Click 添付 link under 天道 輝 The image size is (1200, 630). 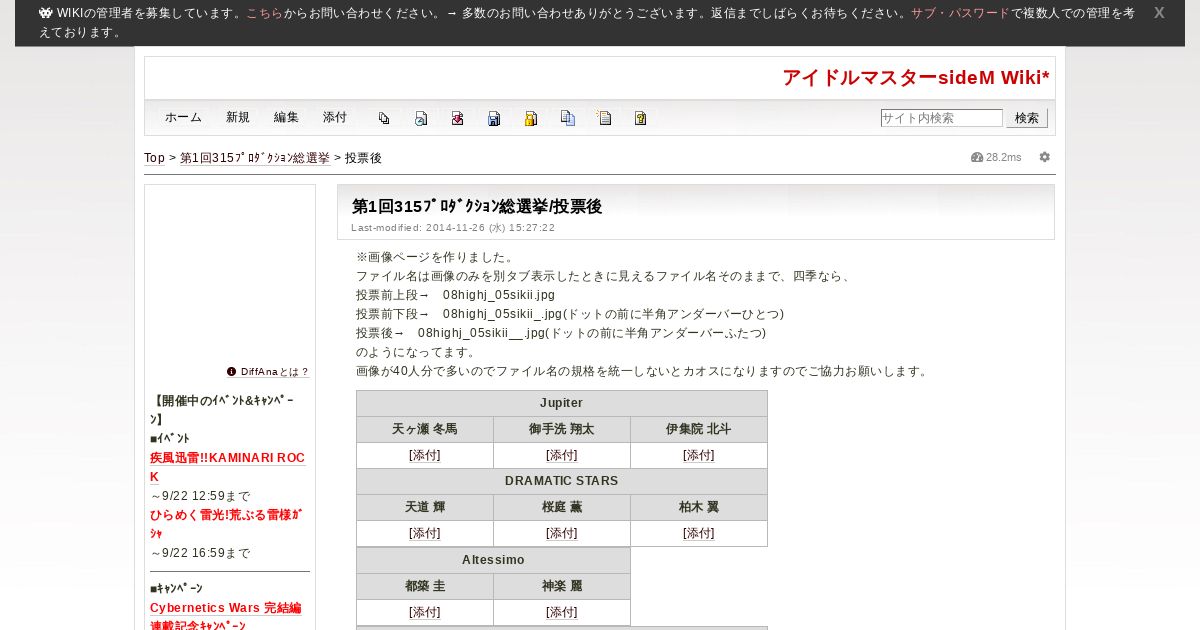(x=425, y=533)
